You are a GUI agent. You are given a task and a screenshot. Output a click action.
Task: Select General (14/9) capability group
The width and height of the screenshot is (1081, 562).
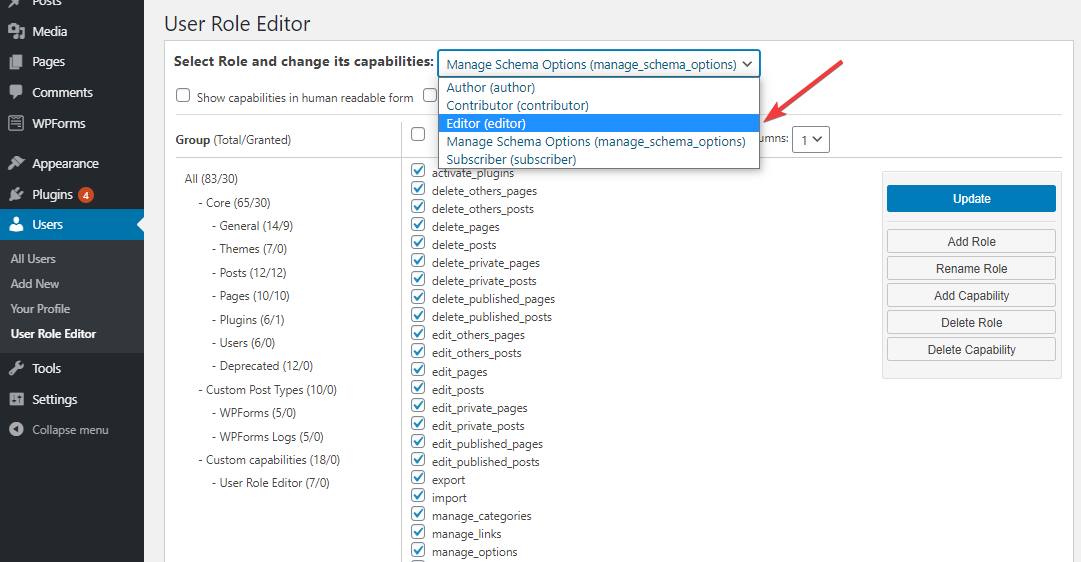[x=256, y=225]
